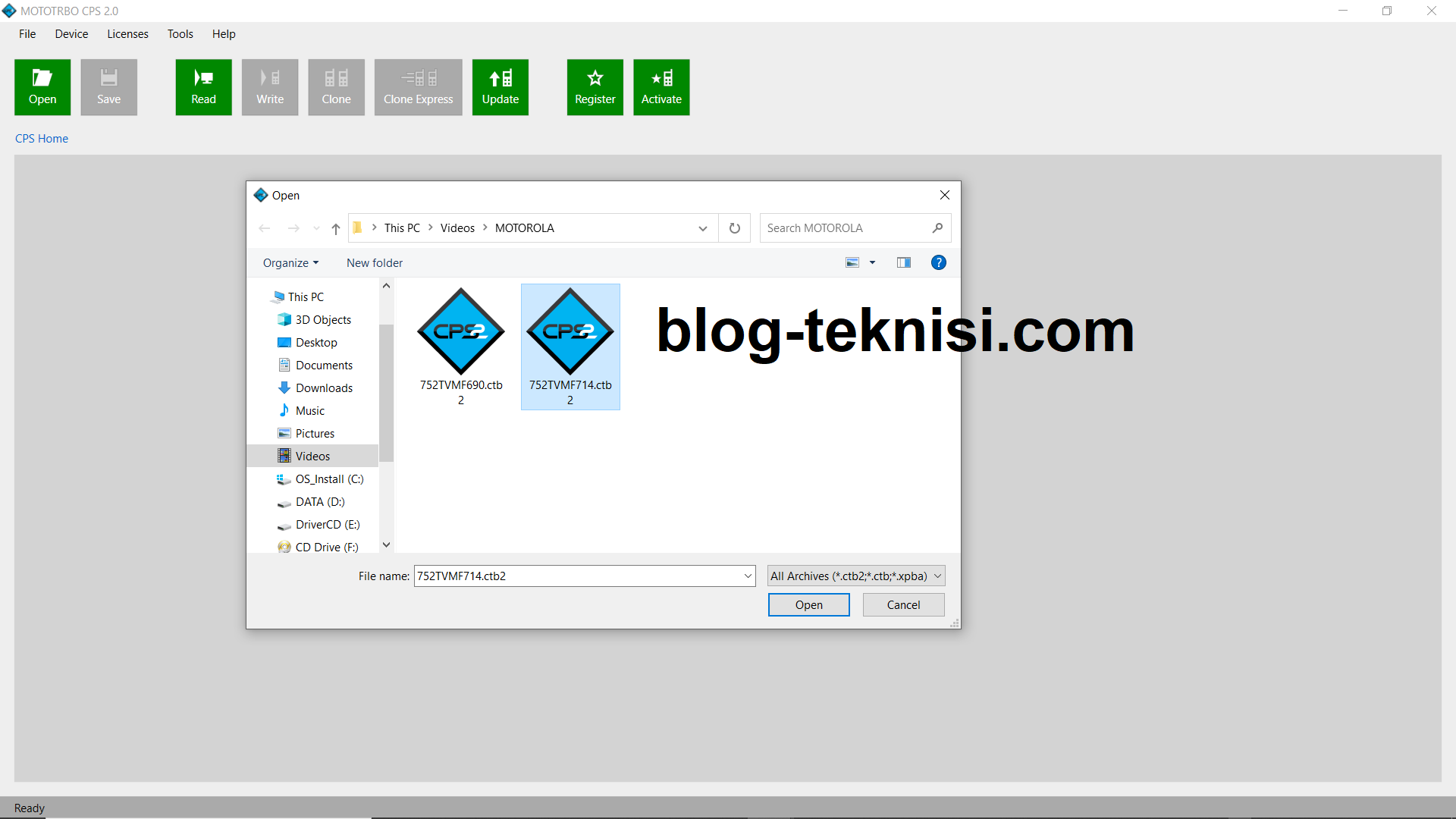The height and width of the screenshot is (819, 1456).
Task: Refresh the MOTOROLA folder view
Action: click(x=735, y=228)
